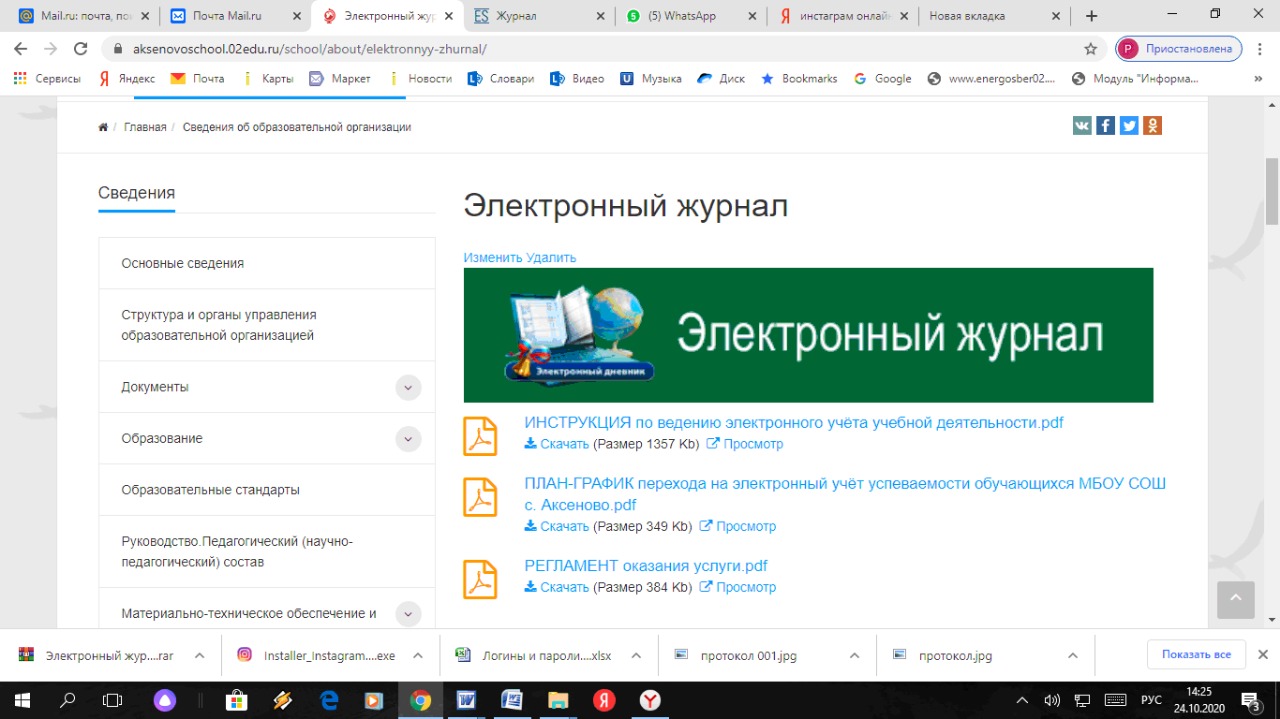This screenshot has height=719, width=1280.
Task: Share page via Twitter icon
Action: coord(1129,125)
